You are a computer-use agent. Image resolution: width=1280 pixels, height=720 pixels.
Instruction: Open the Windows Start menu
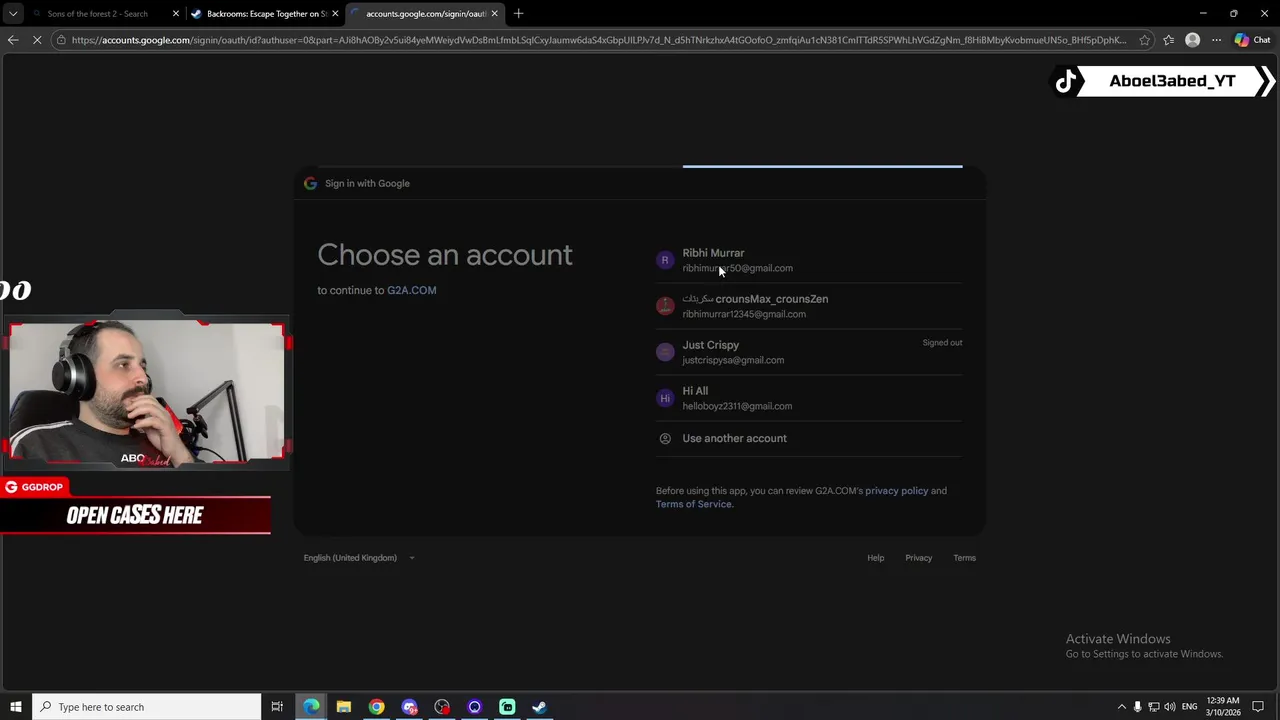16,707
